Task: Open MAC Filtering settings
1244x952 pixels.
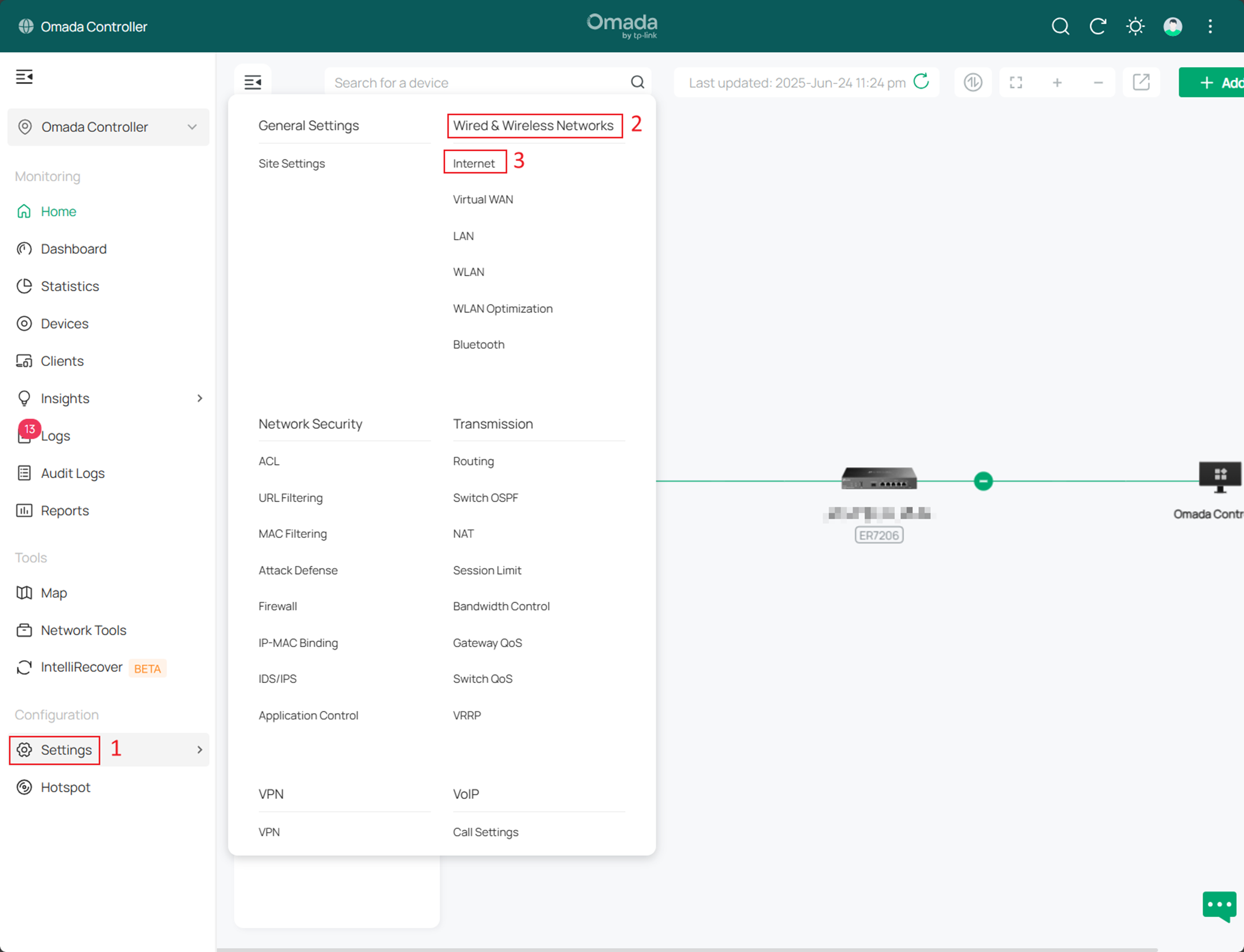Action: point(293,534)
